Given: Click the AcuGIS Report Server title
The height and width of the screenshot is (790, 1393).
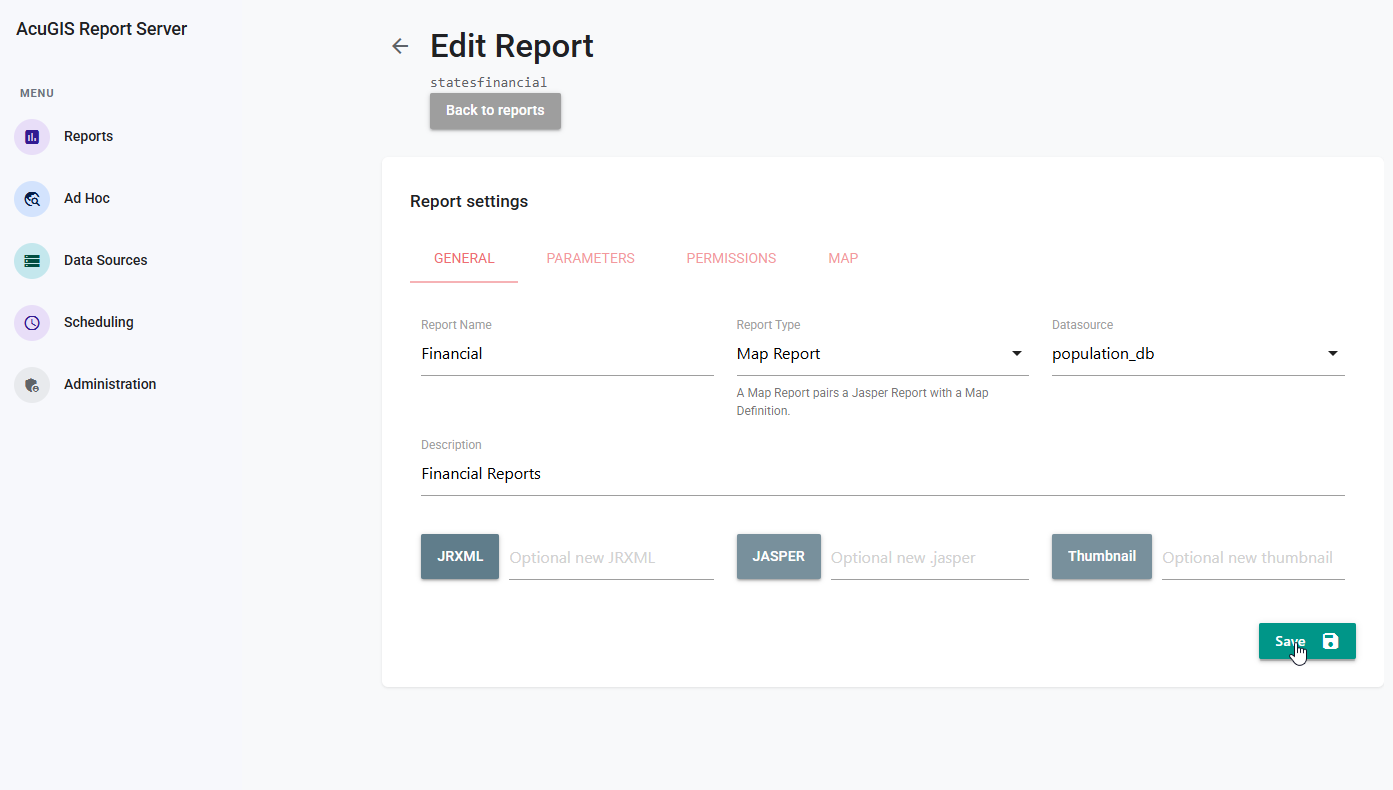Looking at the screenshot, I should [102, 30].
